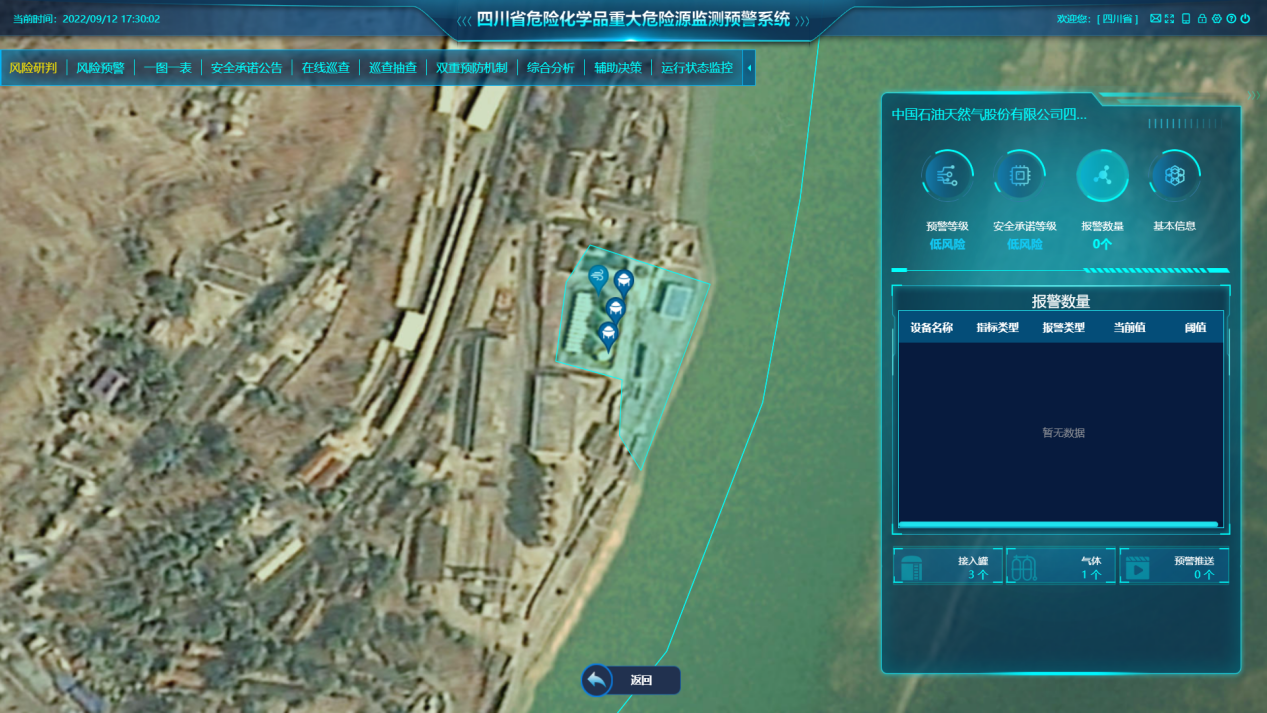Click the 报警数量 circular icon
The image size is (1267, 713).
pos(1102,176)
